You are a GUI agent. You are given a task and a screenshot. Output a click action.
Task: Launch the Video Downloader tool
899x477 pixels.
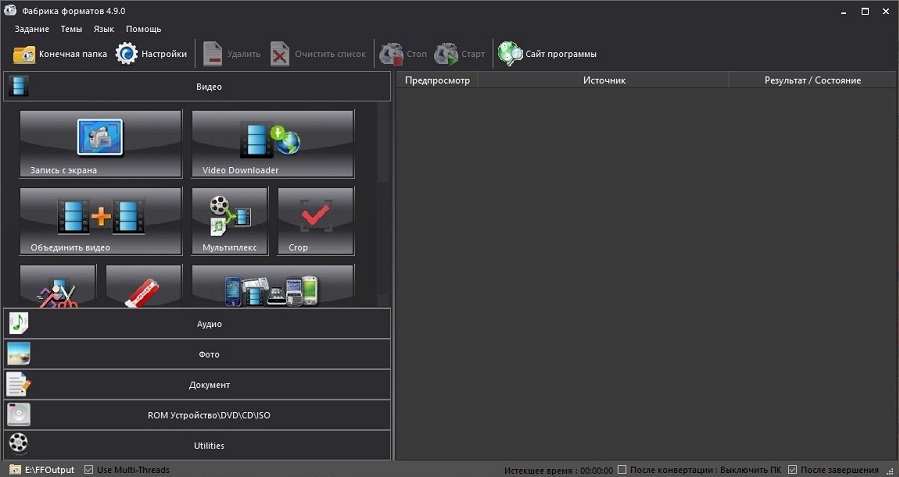pos(272,143)
